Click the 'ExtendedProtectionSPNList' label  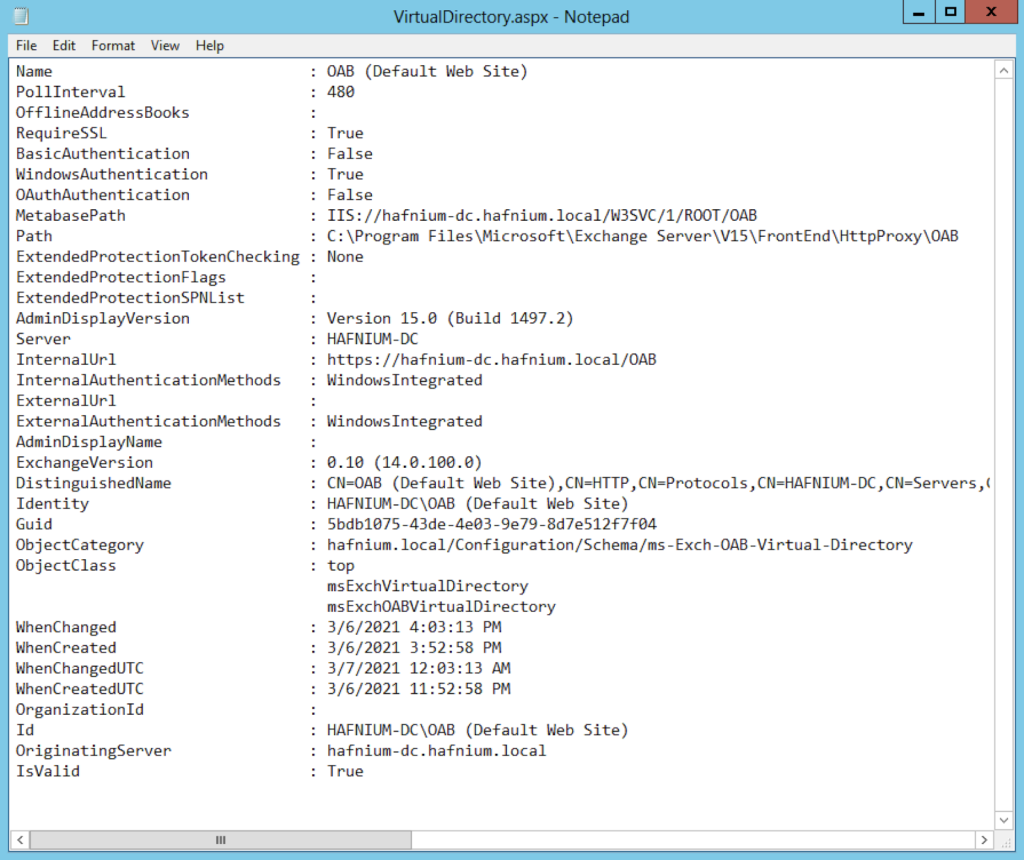pos(130,298)
